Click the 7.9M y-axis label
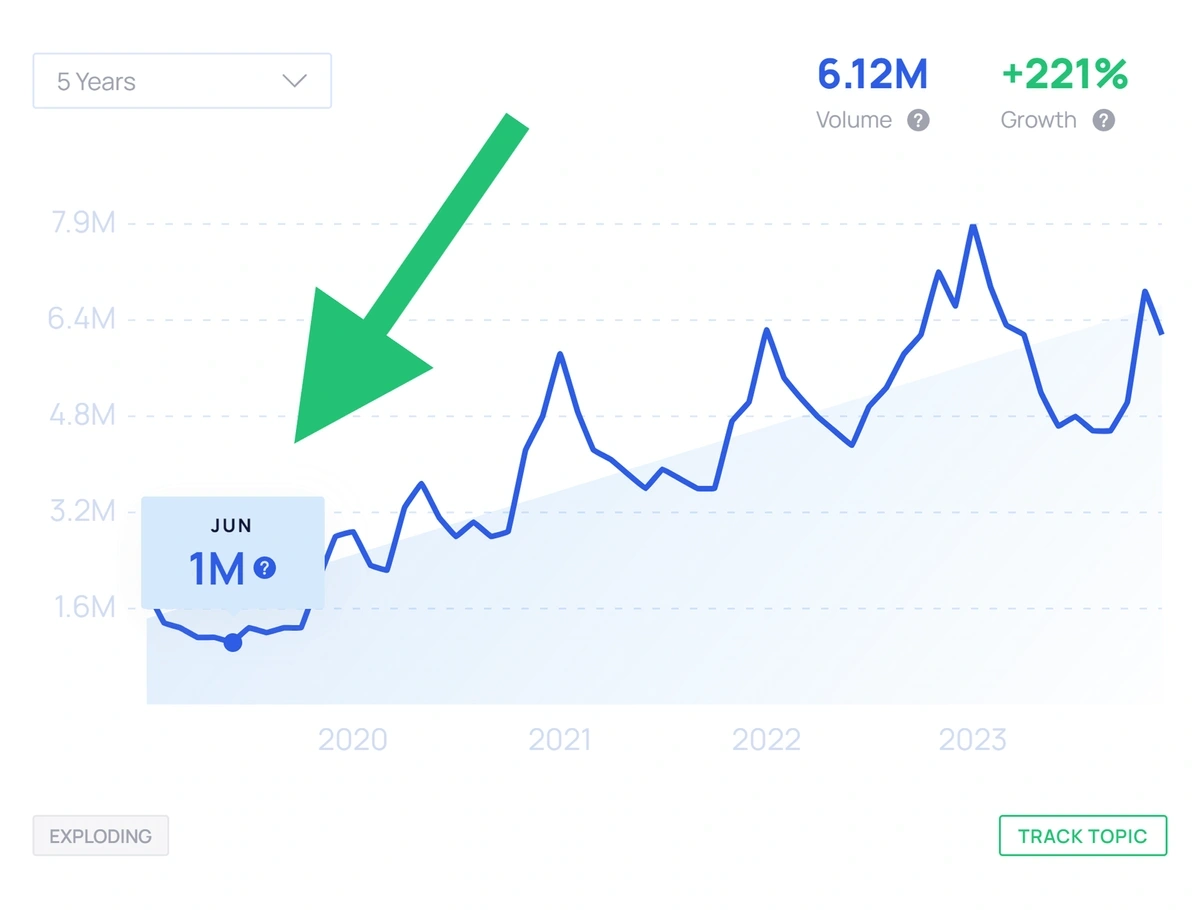Screen dimensions: 1200x910 pos(83,222)
